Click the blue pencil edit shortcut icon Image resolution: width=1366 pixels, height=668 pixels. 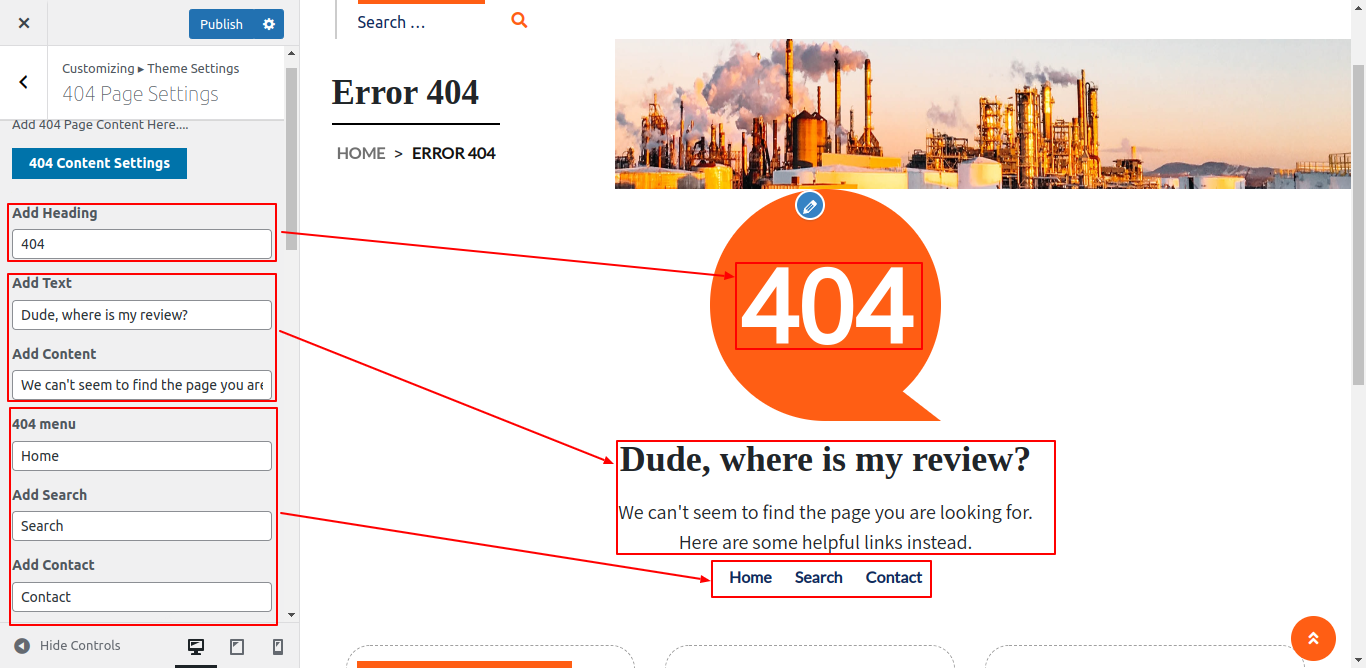point(810,206)
